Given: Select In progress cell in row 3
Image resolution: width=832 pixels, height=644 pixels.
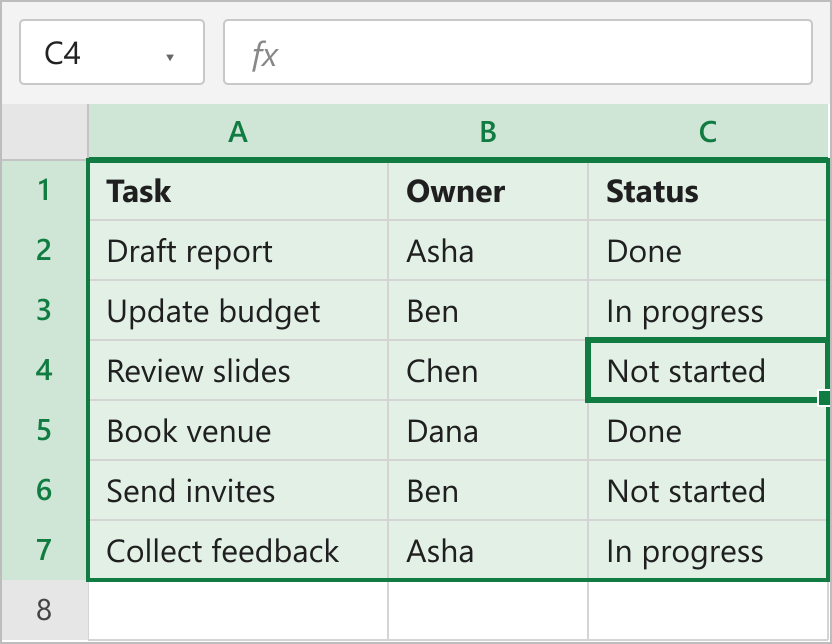Looking at the screenshot, I should point(707,310).
